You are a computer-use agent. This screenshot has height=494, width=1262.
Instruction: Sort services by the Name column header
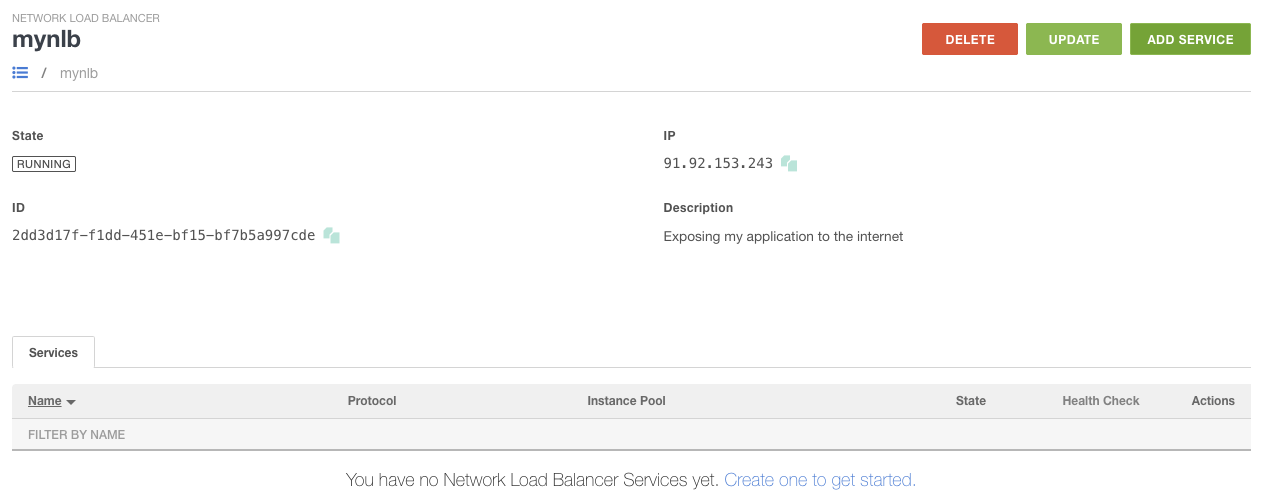pos(45,401)
